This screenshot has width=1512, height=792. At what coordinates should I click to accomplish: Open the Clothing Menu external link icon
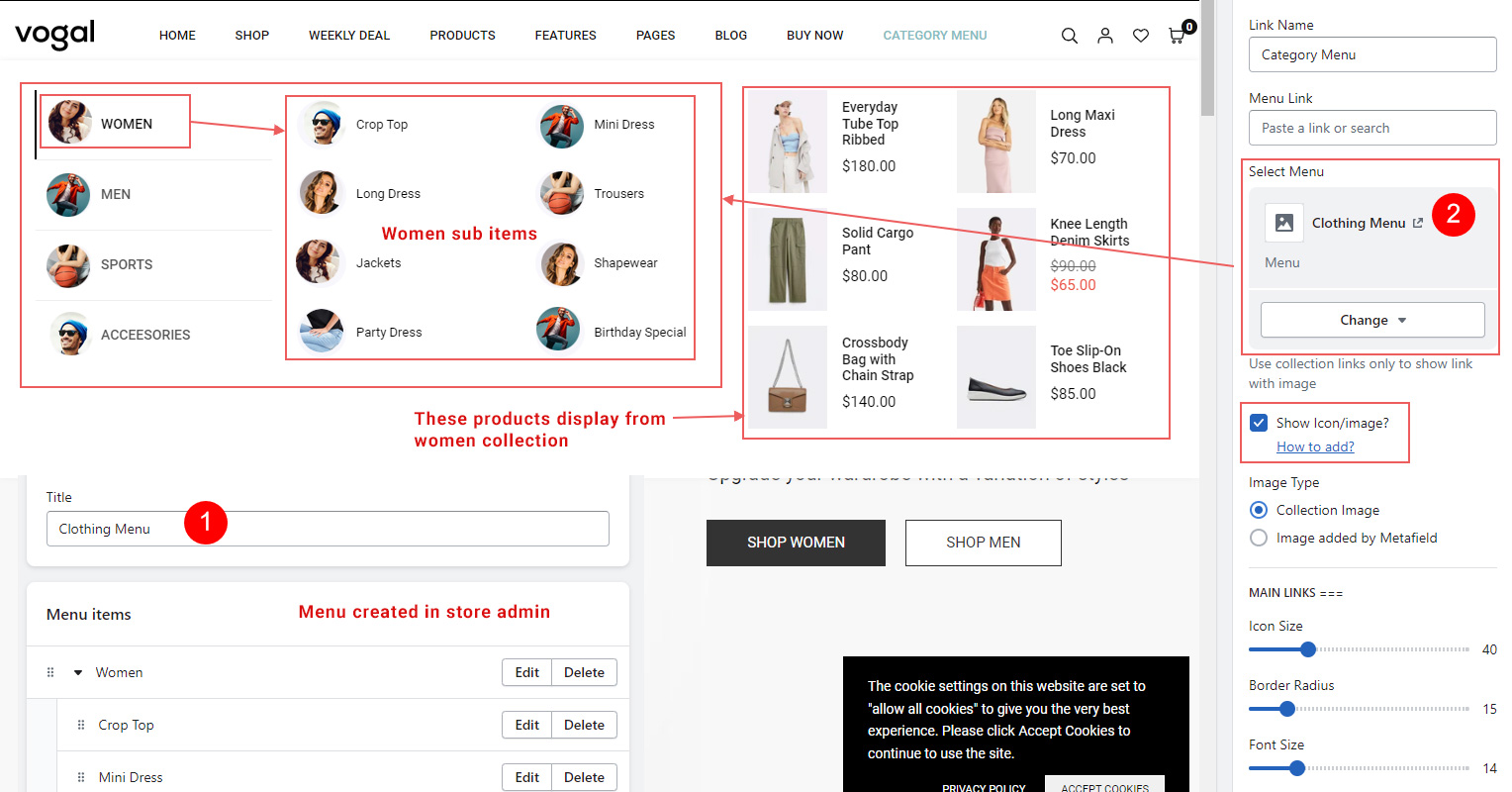tap(1418, 223)
